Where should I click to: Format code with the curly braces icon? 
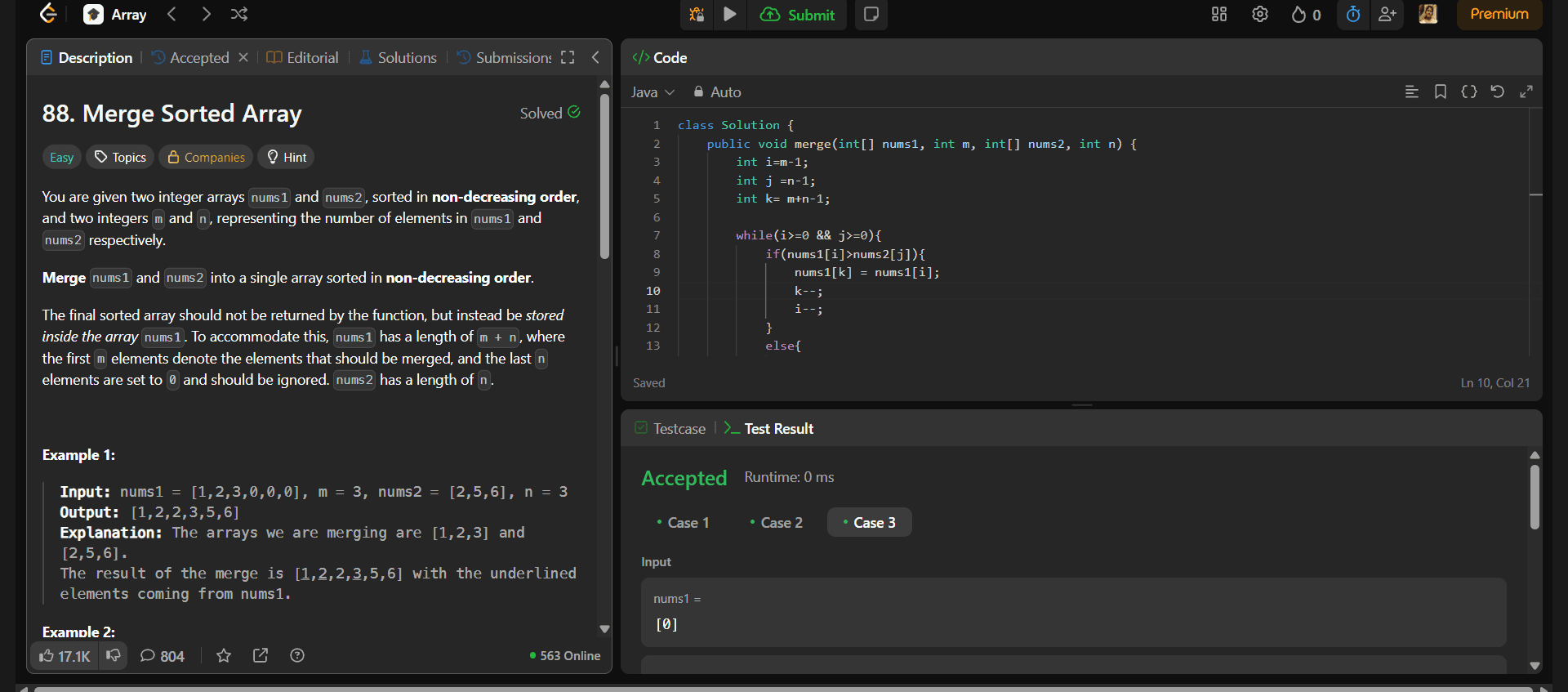point(1468,92)
